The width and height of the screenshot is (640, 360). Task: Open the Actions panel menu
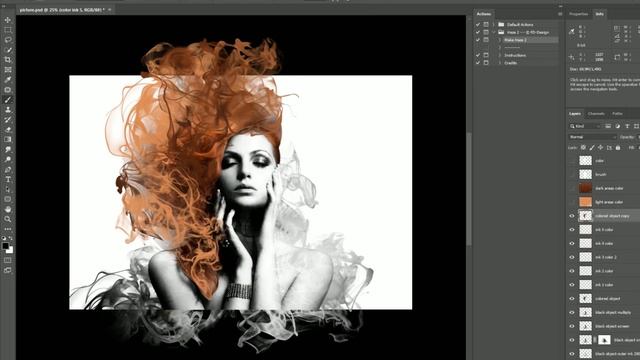click(x=560, y=14)
